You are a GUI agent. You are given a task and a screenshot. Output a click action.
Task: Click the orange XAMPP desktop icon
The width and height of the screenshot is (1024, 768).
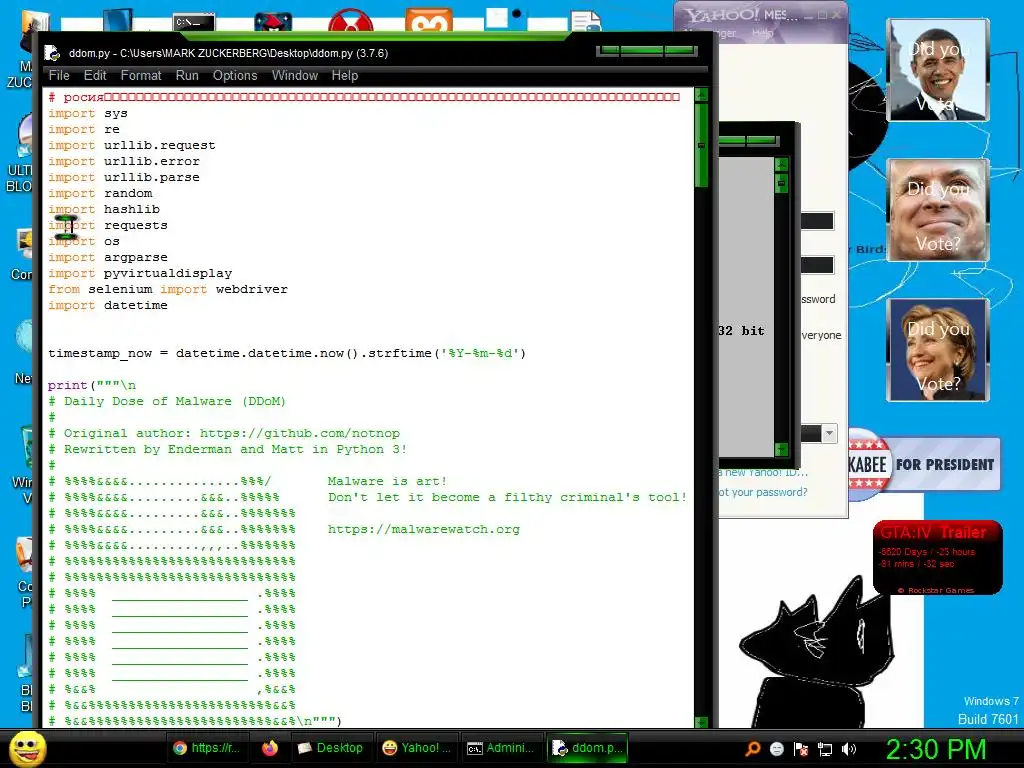click(428, 20)
